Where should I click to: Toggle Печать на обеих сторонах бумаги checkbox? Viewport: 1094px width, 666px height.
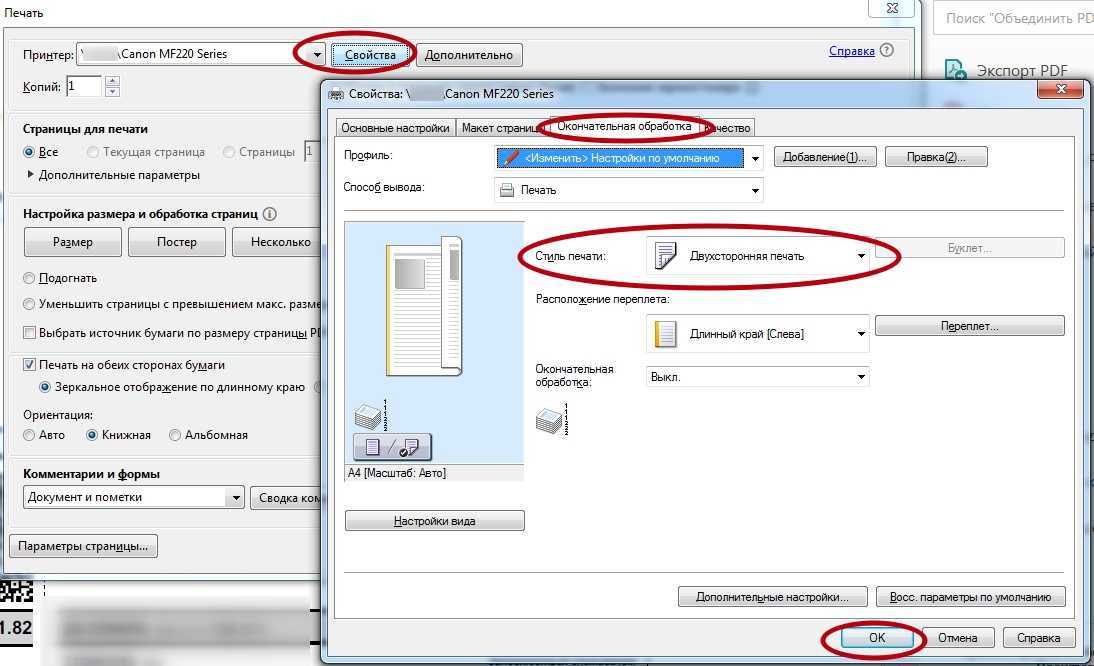tap(29, 365)
